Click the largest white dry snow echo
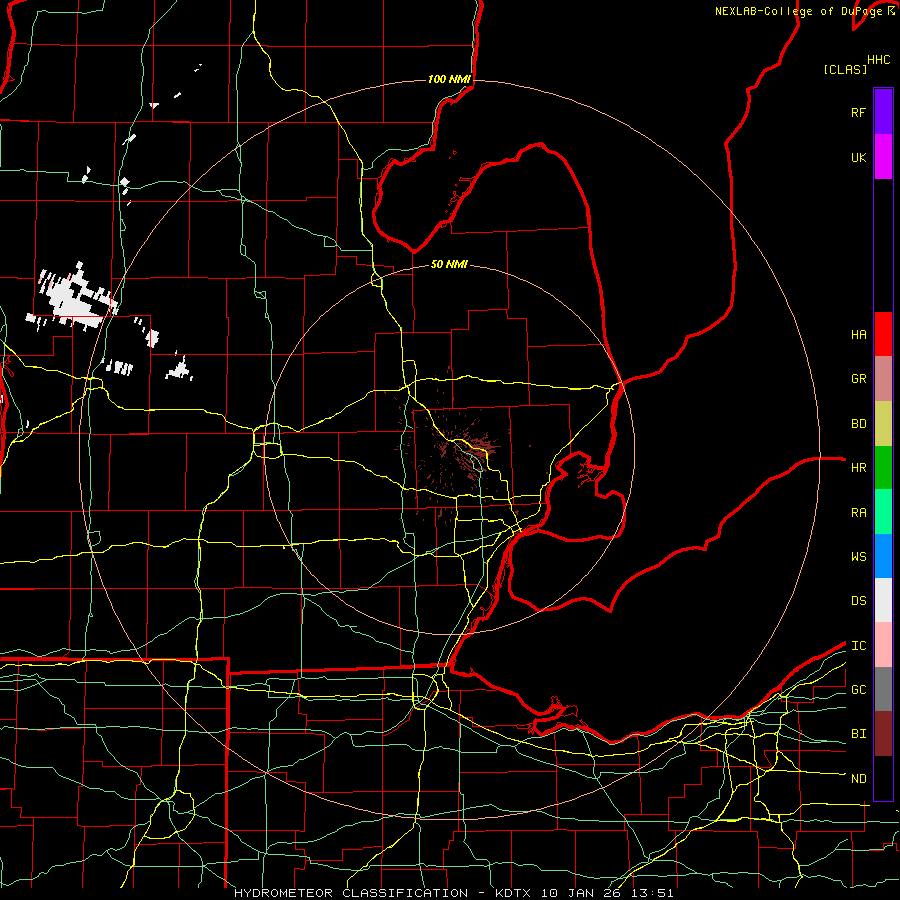The width and height of the screenshot is (900, 900). (73, 300)
